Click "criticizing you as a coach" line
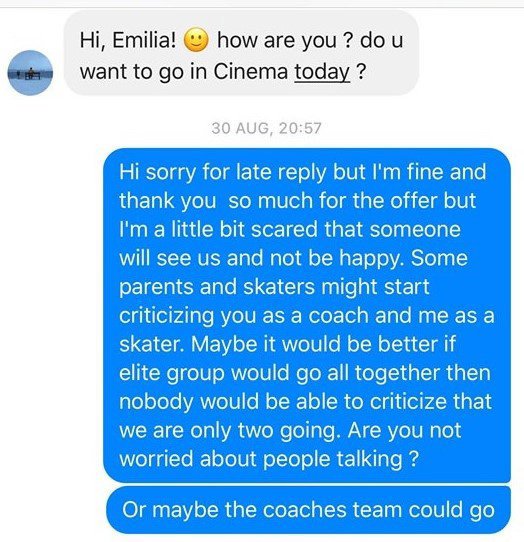 point(244,315)
